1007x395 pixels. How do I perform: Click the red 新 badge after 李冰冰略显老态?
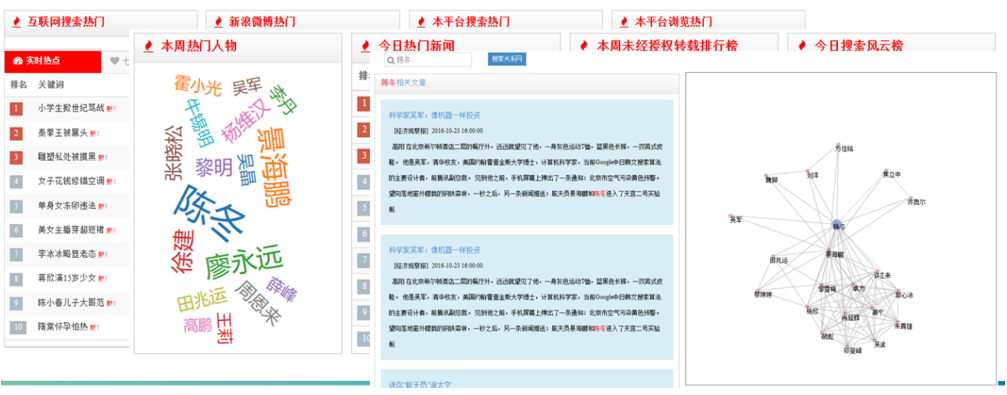click(103, 254)
